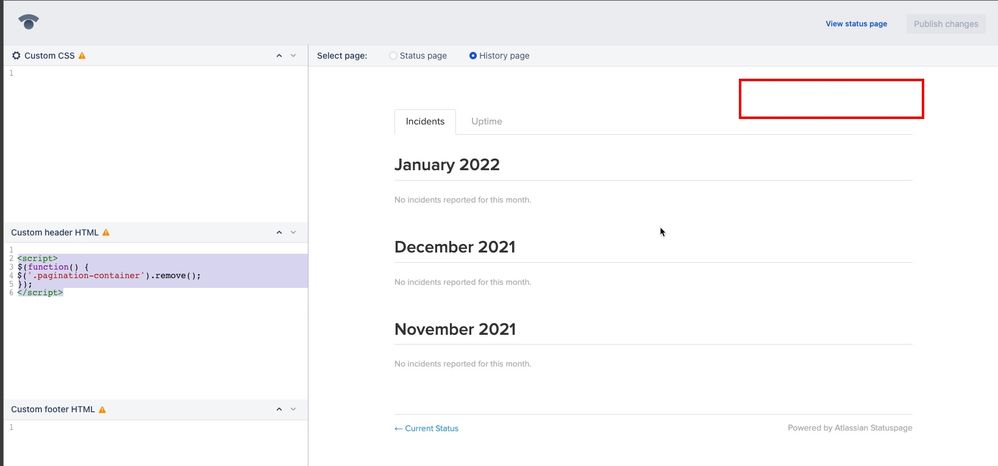Open the View status page link
The width and height of the screenshot is (998, 466).
click(x=856, y=24)
